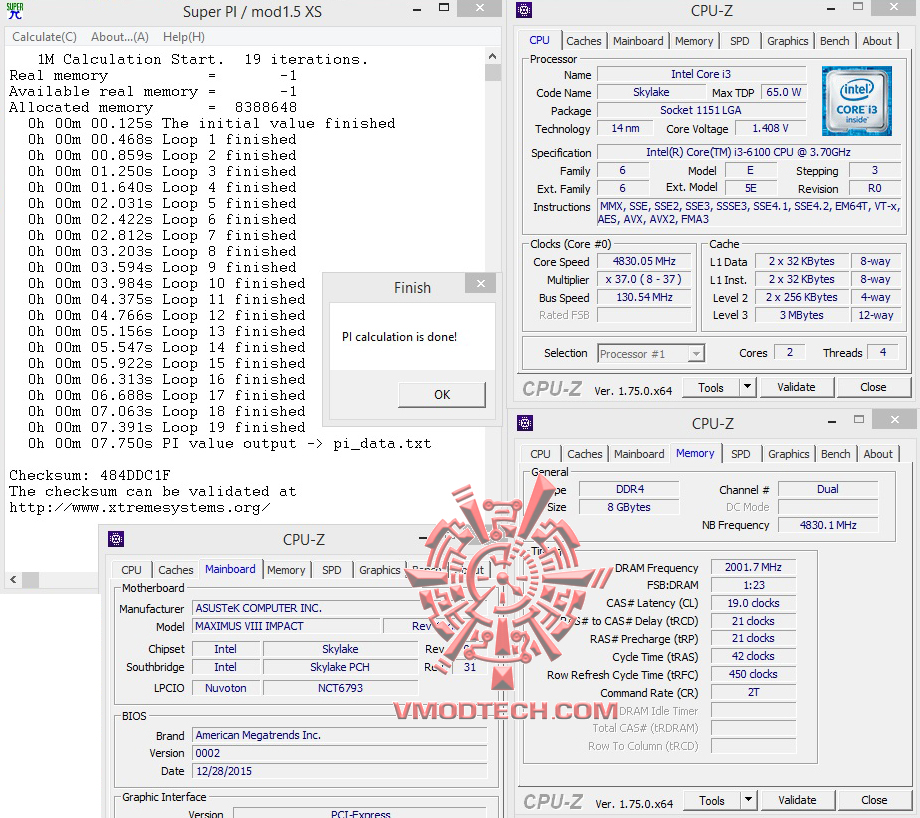Open the Mainboard tab in the Memory CPU-Z window
This screenshot has height=818, width=920.
coord(639,454)
